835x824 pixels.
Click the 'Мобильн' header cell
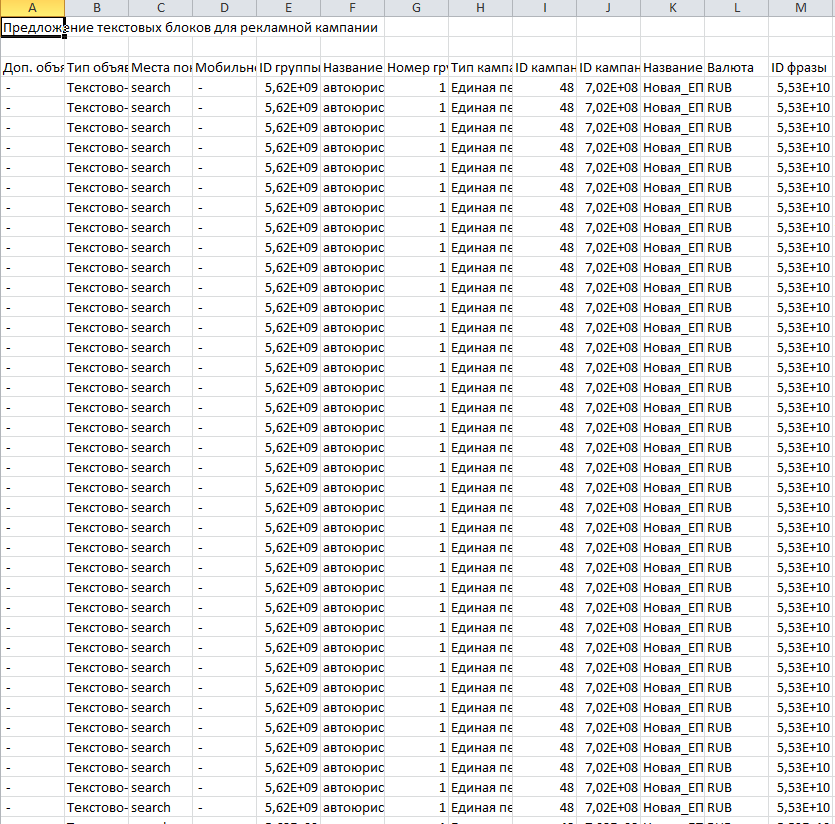click(x=224, y=68)
